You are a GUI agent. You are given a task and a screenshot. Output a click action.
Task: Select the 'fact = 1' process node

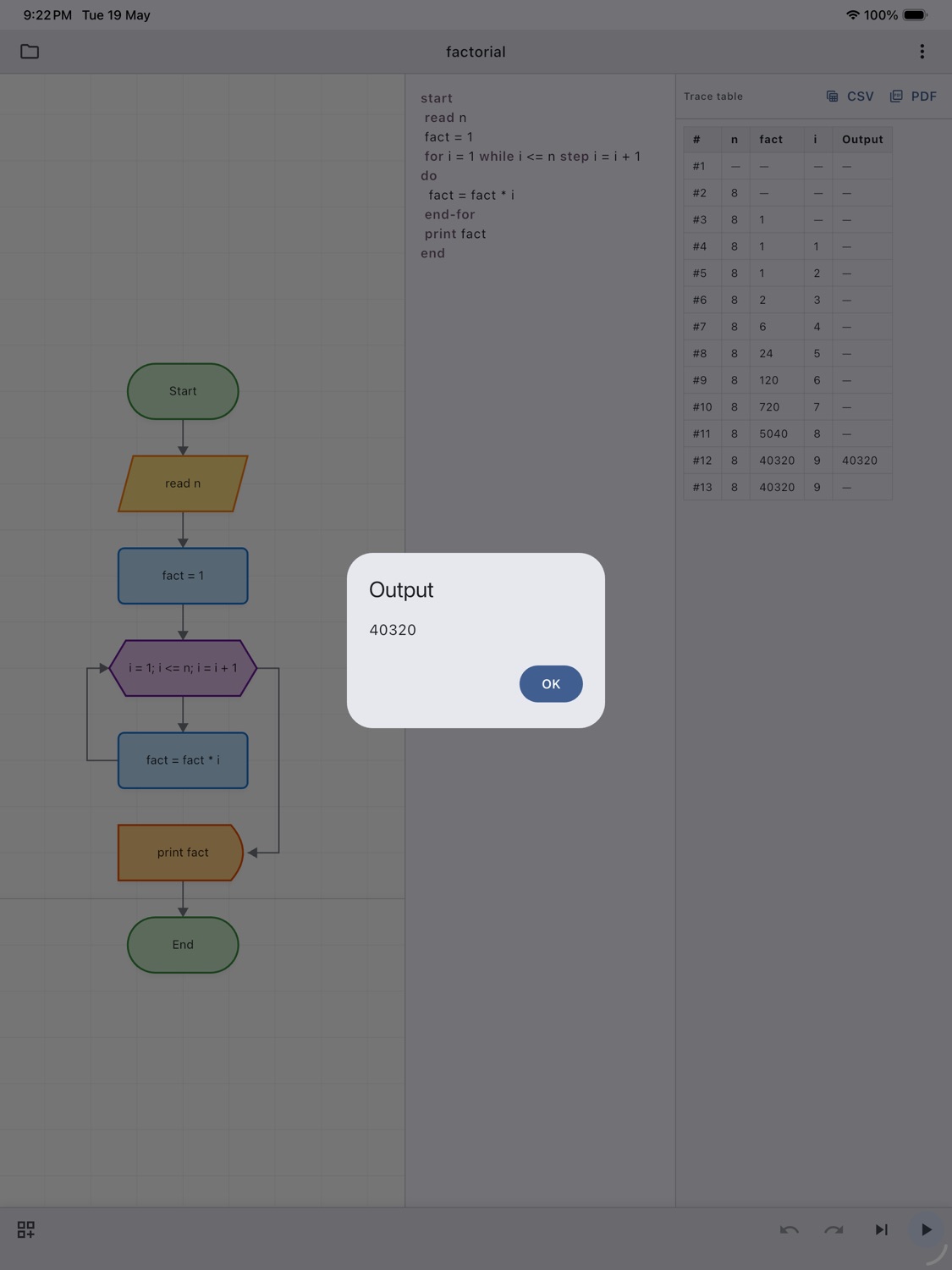[x=183, y=576]
